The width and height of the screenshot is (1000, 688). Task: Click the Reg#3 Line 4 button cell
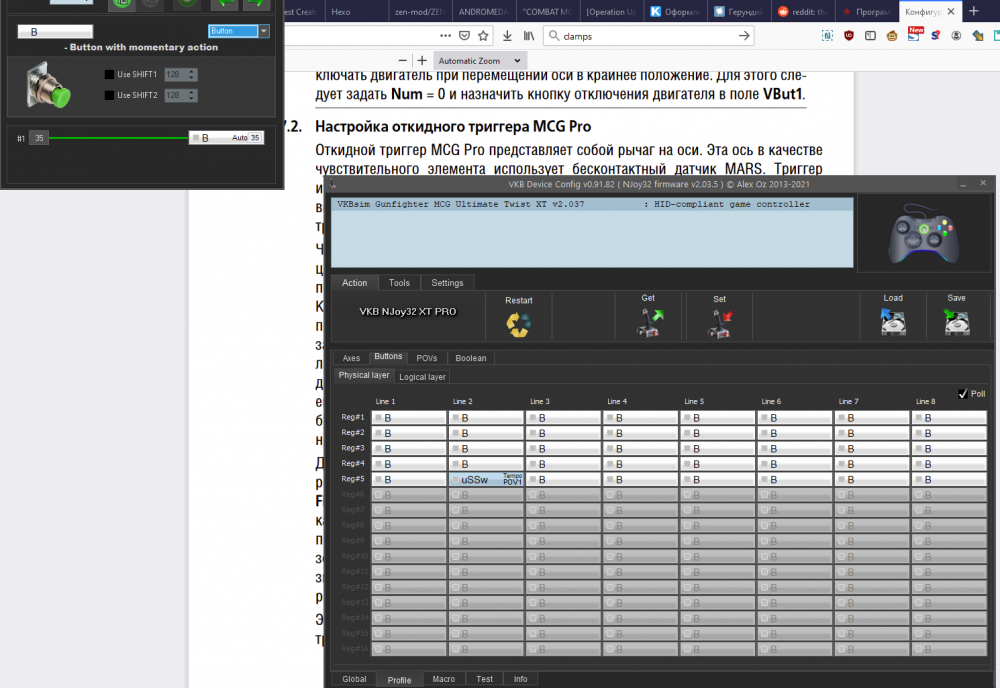pos(640,449)
